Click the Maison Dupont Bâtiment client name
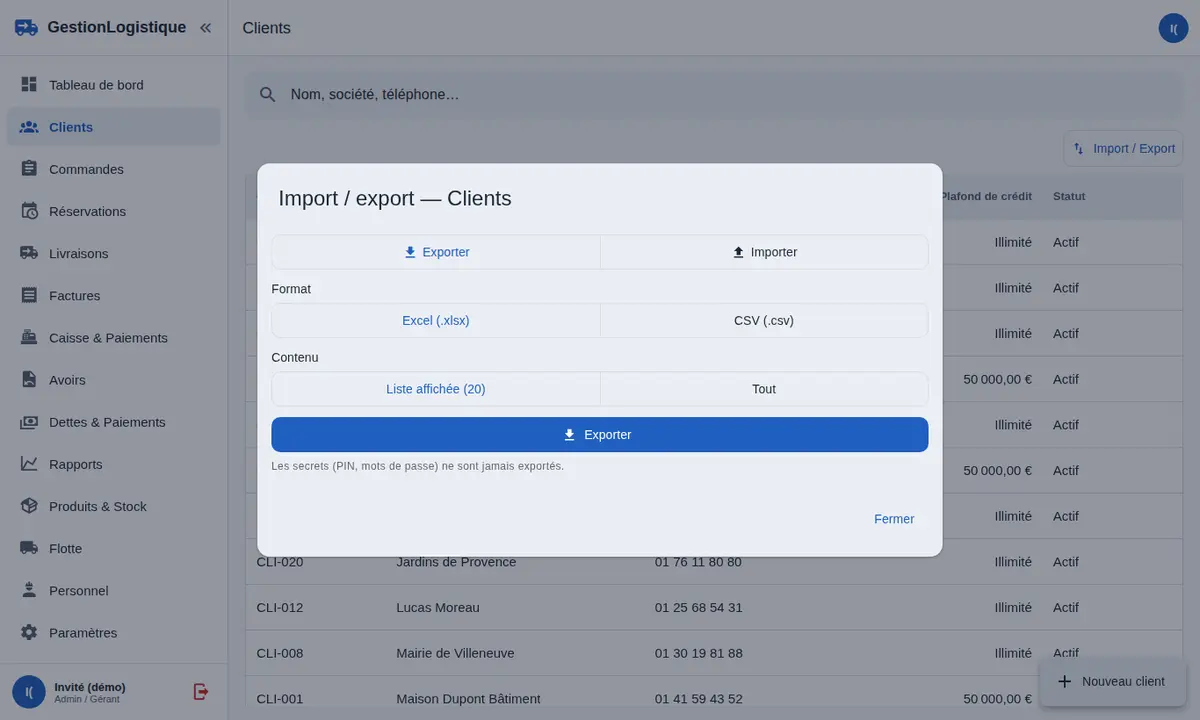Image resolution: width=1200 pixels, height=720 pixels. tap(468, 699)
